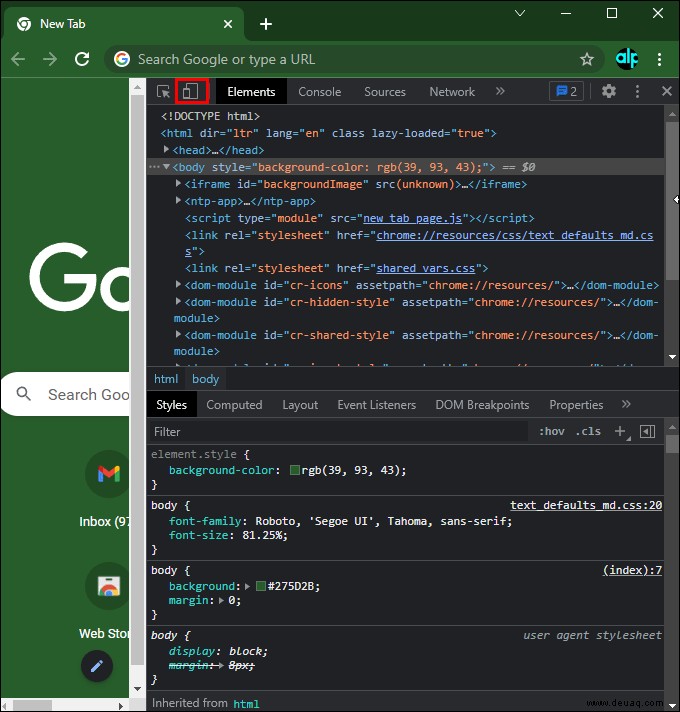
Task: Click the styles Filter input field
Action: (x=339, y=431)
